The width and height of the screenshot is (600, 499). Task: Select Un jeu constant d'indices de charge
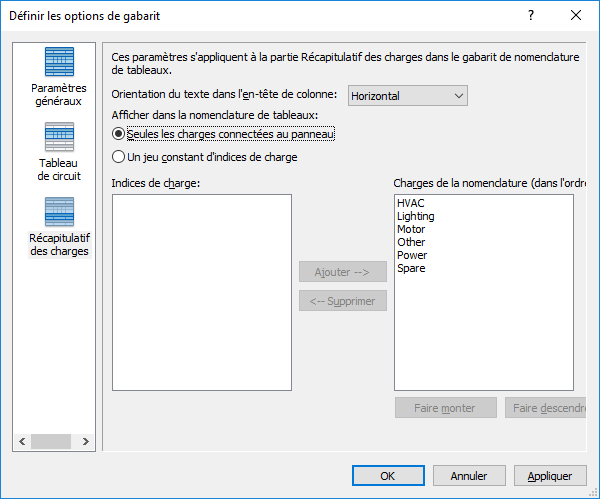119,157
